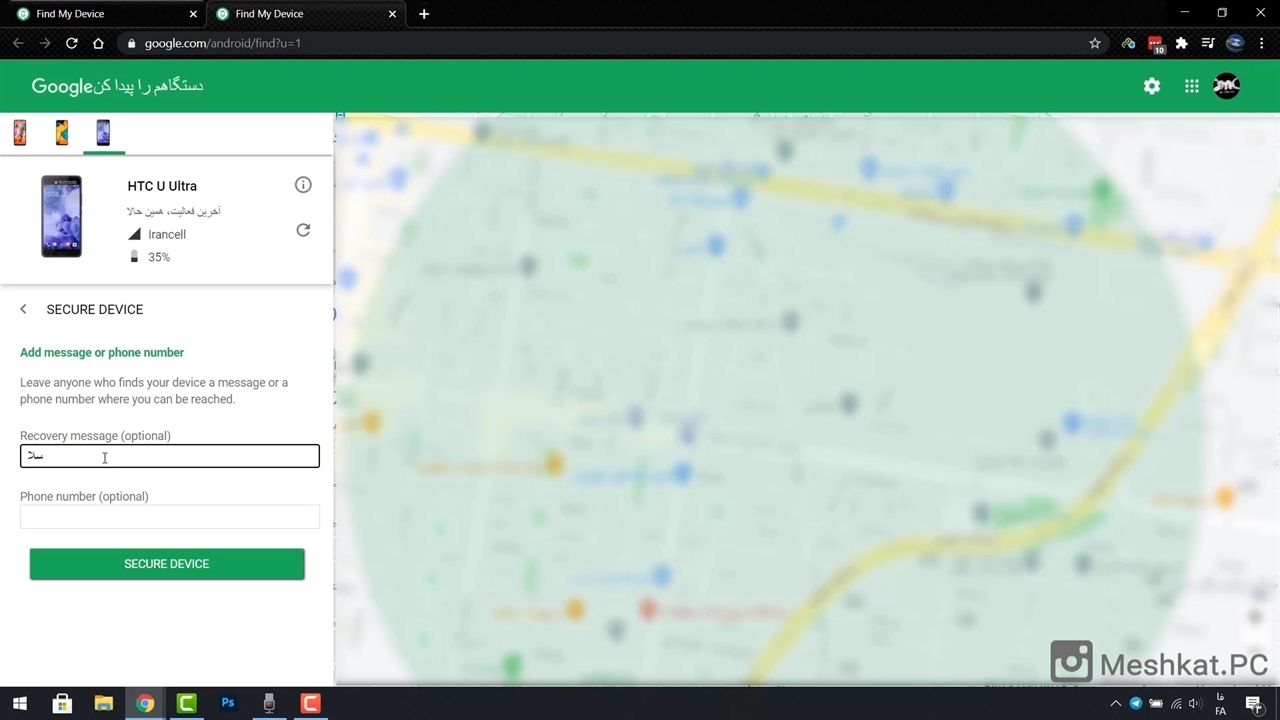Click the Recovery message text field
Image resolution: width=1280 pixels, height=720 pixels.
tap(170, 456)
